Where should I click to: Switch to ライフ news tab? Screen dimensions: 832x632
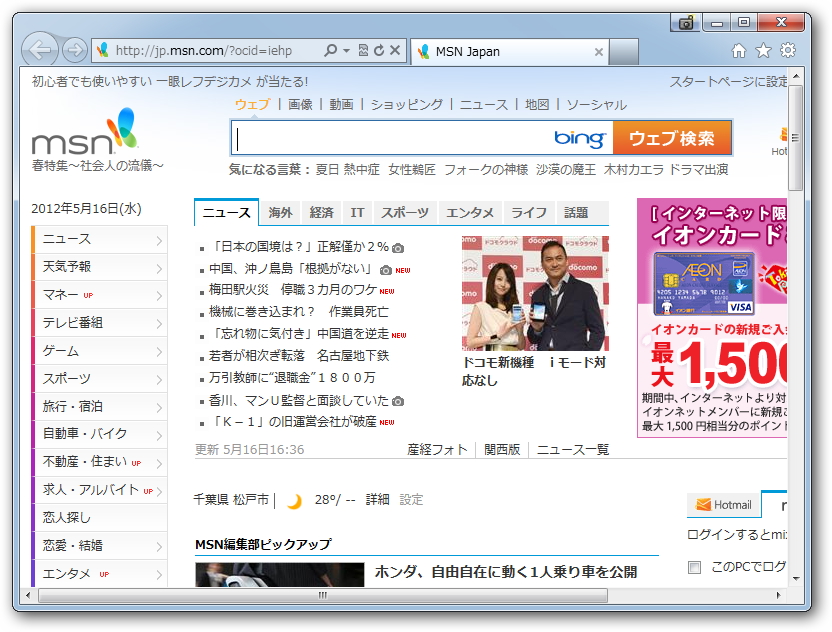[x=529, y=213]
